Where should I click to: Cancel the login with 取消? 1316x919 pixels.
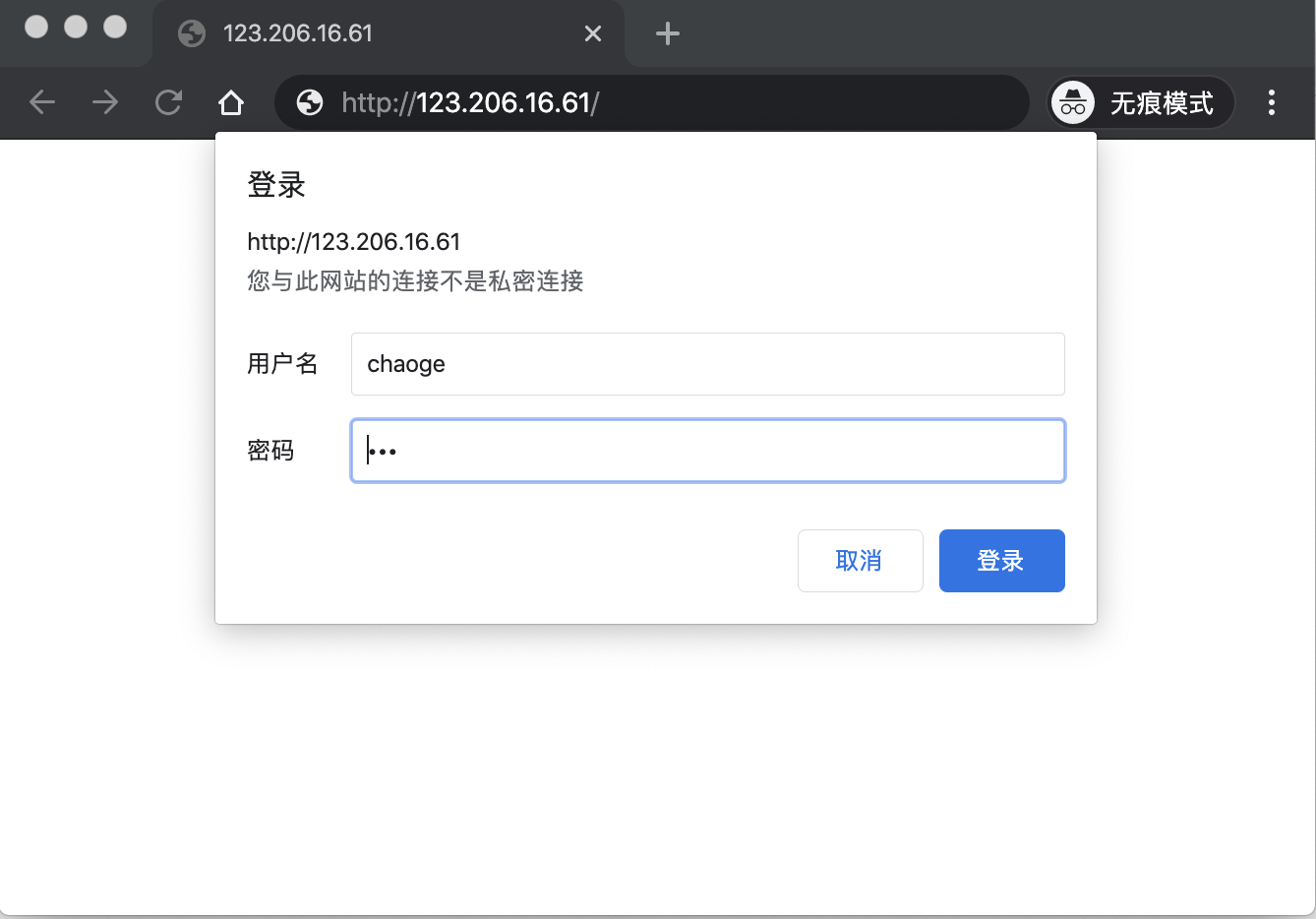click(x=861, y=561)
